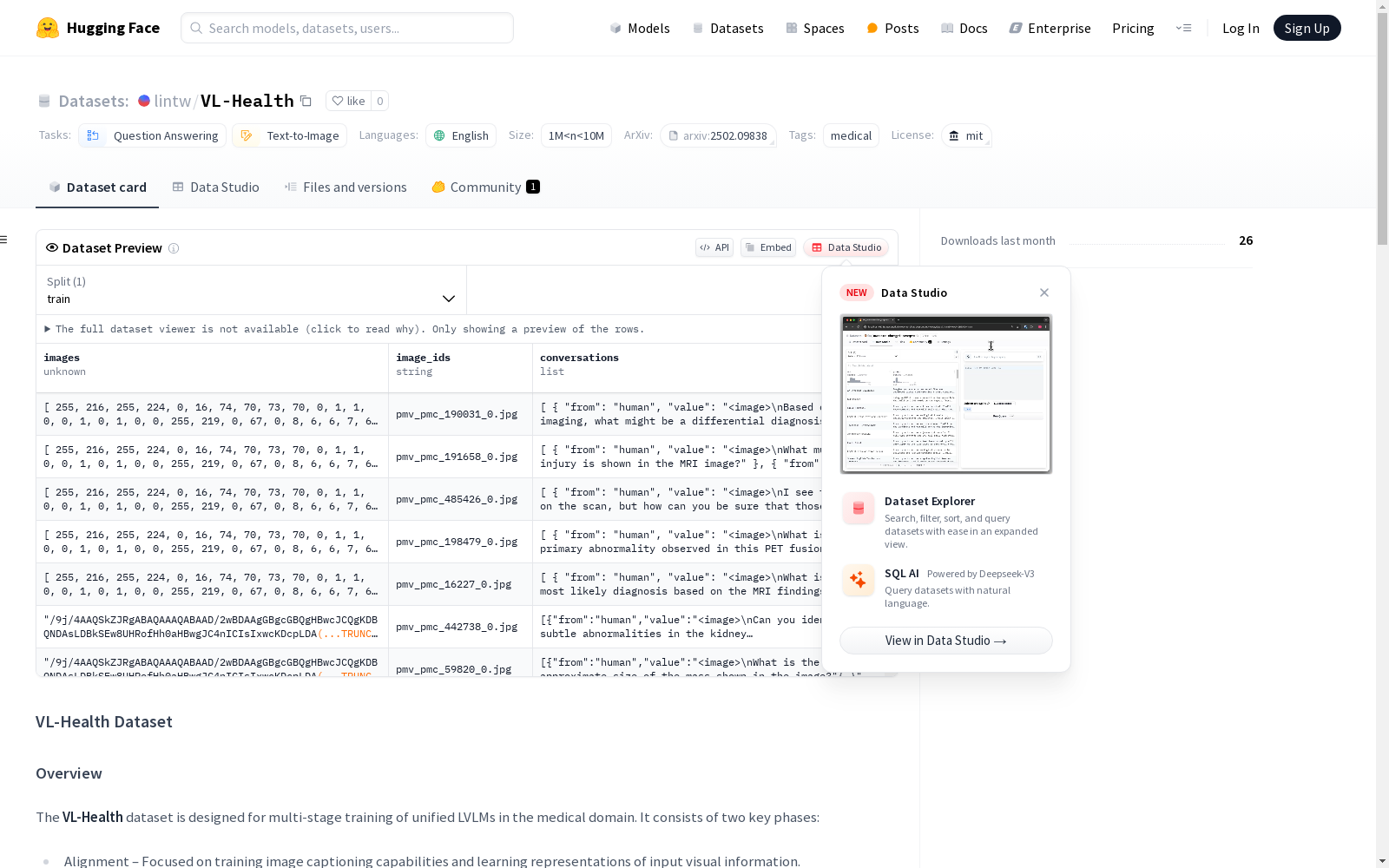
Task: Open the like count
Action: point(379,101)
